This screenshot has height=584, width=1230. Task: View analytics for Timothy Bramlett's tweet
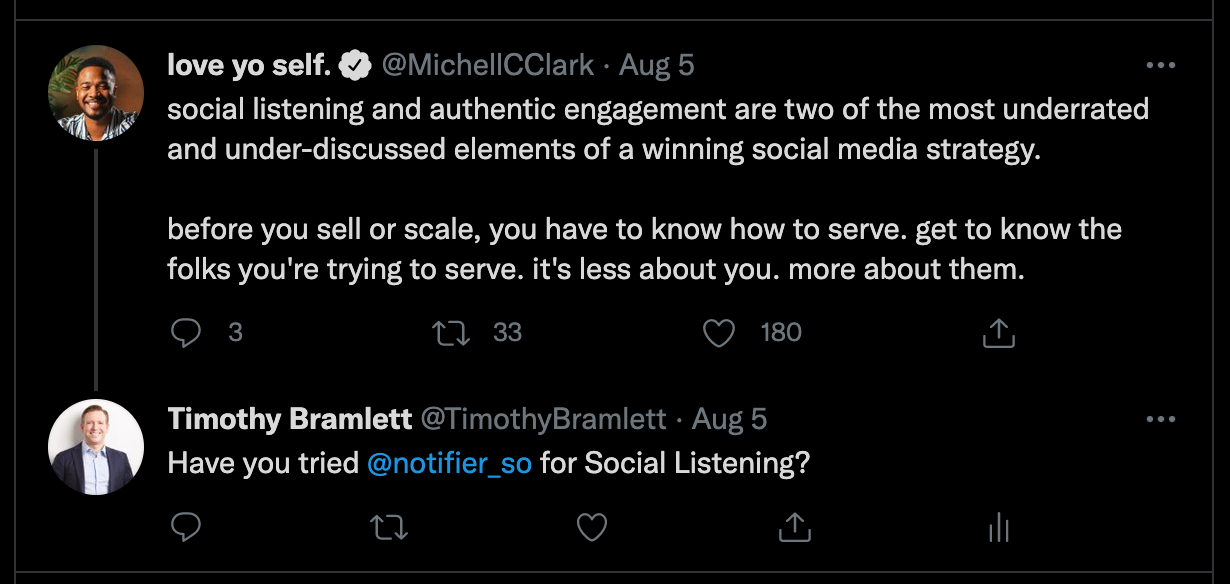[998, 526]
